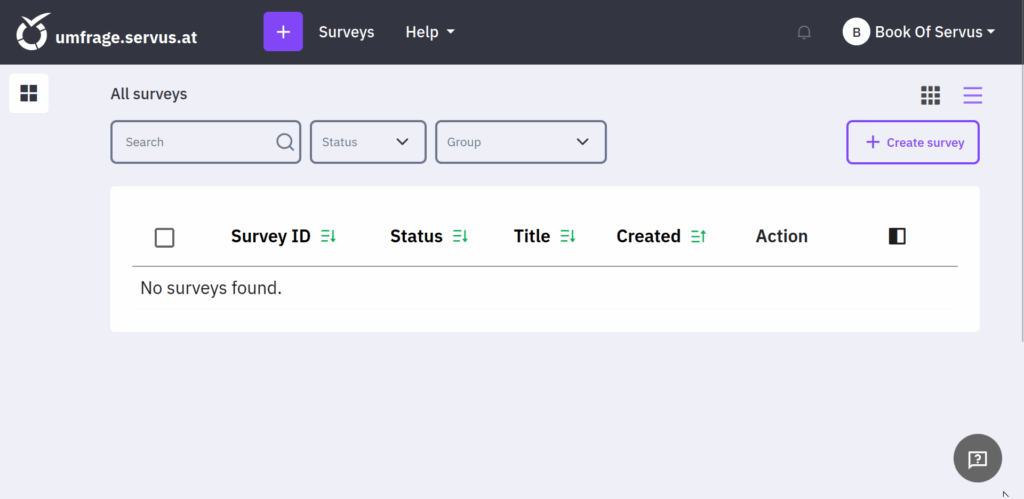Expand the Group filter dropdown

(520, 142)
